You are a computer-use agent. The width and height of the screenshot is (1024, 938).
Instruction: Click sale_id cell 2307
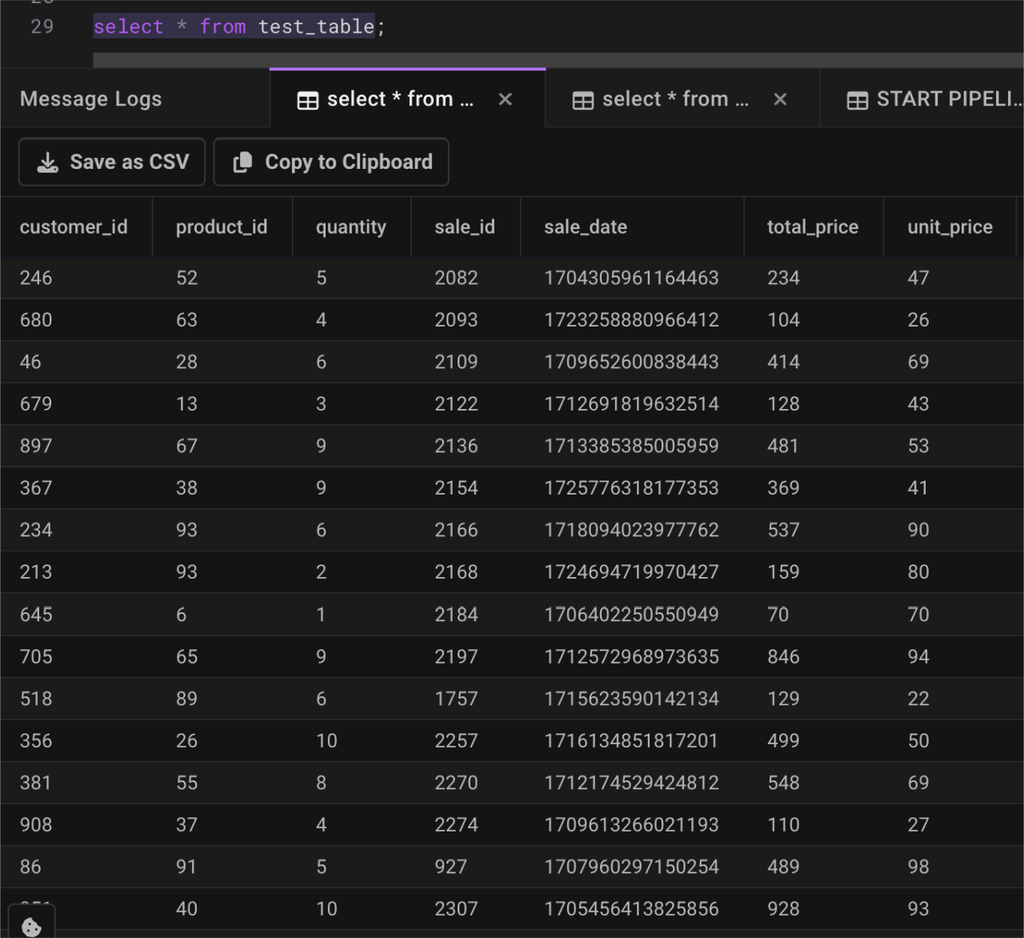coord(456,909)
